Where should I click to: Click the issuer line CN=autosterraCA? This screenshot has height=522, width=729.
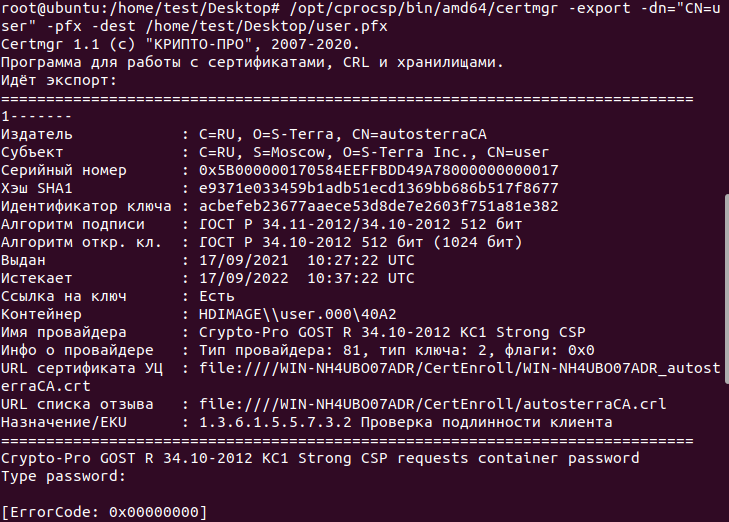pos(343,134)
